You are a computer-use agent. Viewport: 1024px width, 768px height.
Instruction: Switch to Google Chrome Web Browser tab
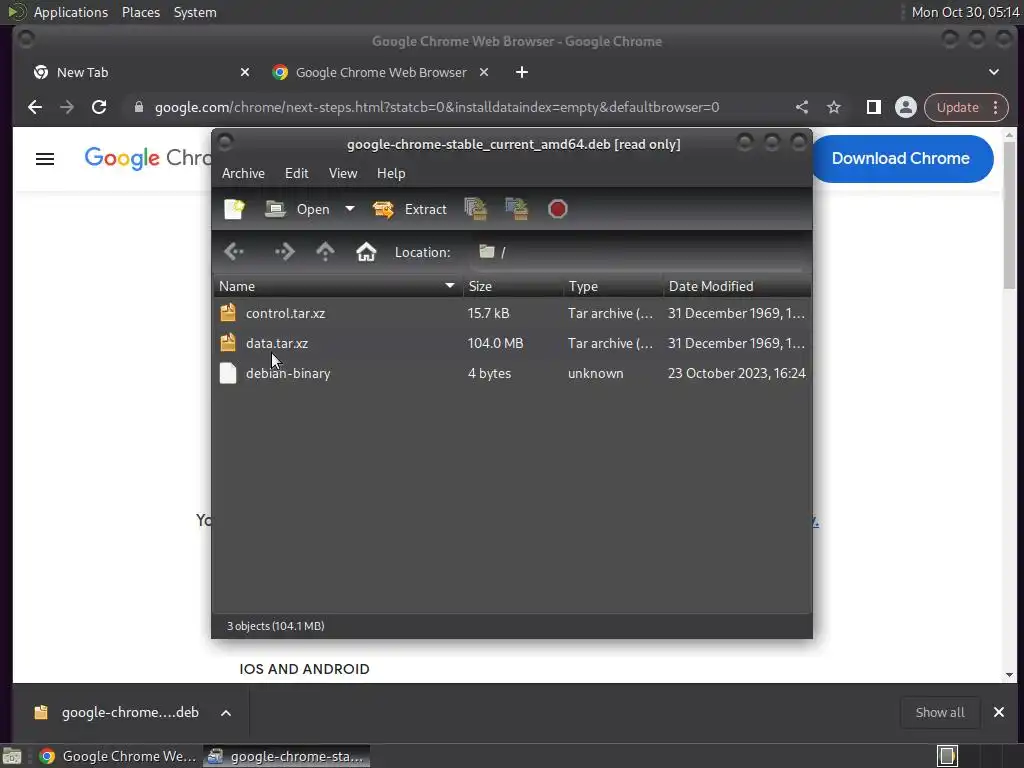click(x=381, y=72)
